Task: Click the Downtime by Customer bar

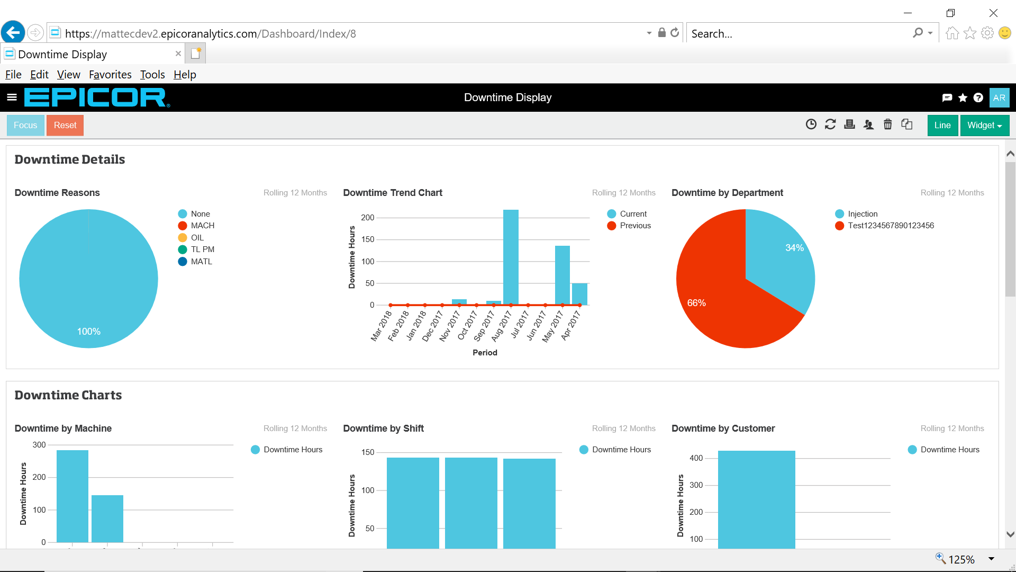Action: (x=756, y=499)
